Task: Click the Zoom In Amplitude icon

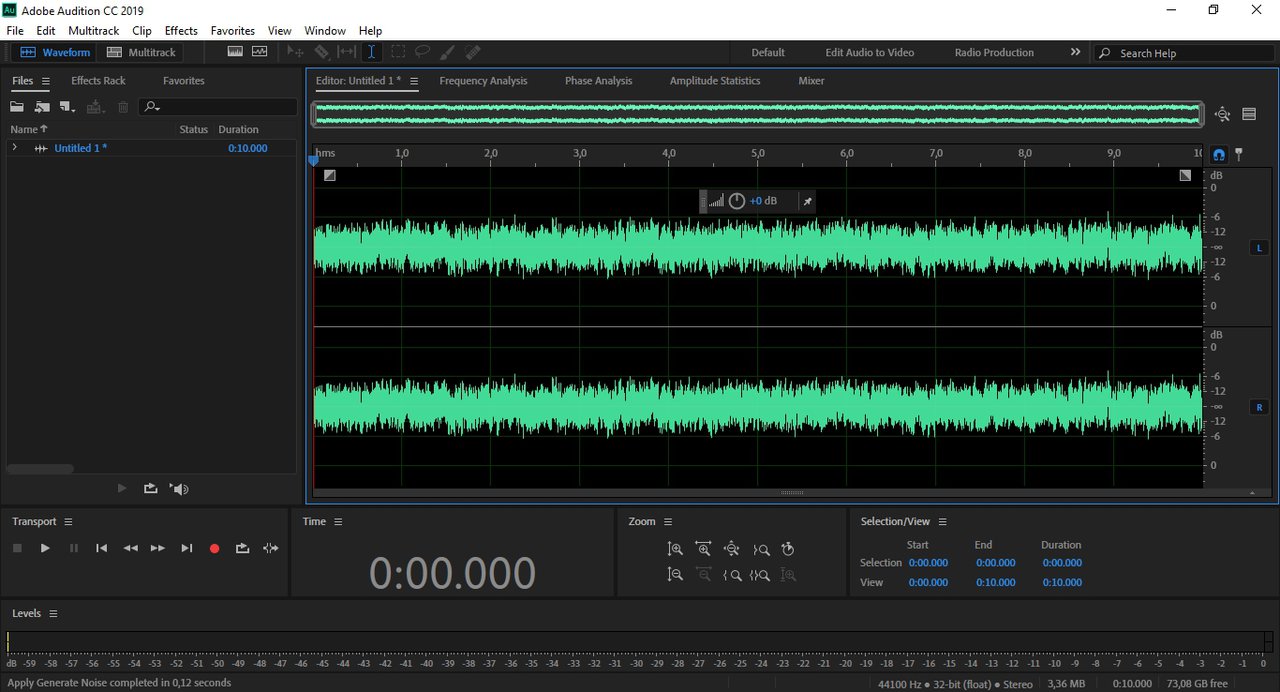Action: tap(675, 549)
